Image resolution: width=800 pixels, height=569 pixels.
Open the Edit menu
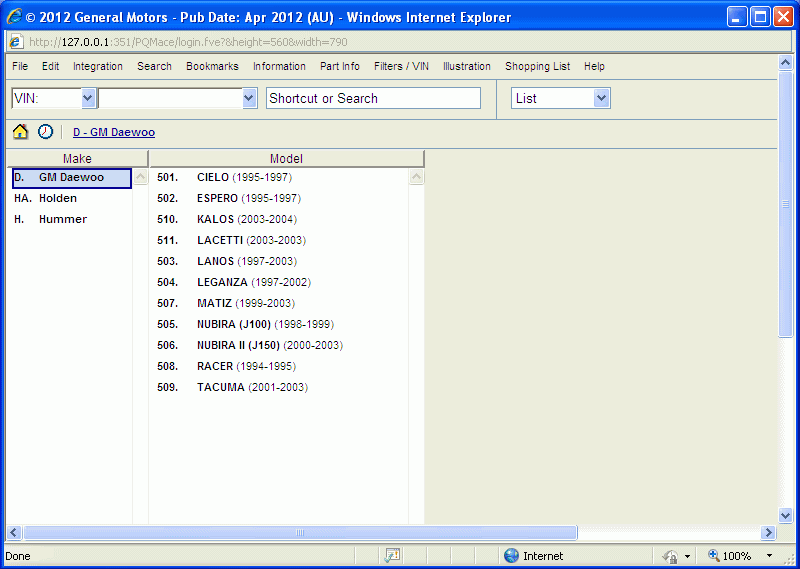coord(51,66)
